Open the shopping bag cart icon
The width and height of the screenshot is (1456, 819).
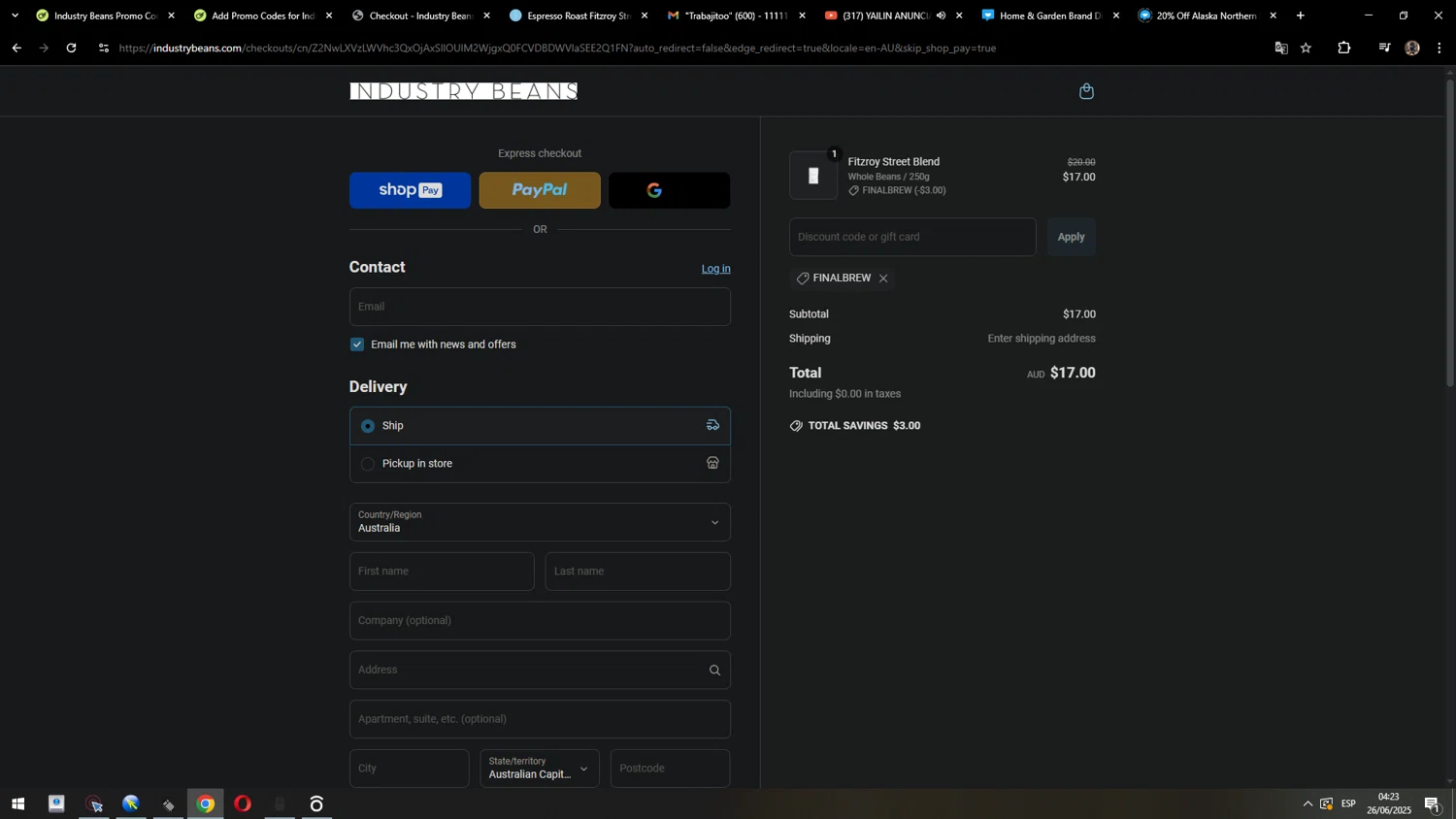(1086, 91)
